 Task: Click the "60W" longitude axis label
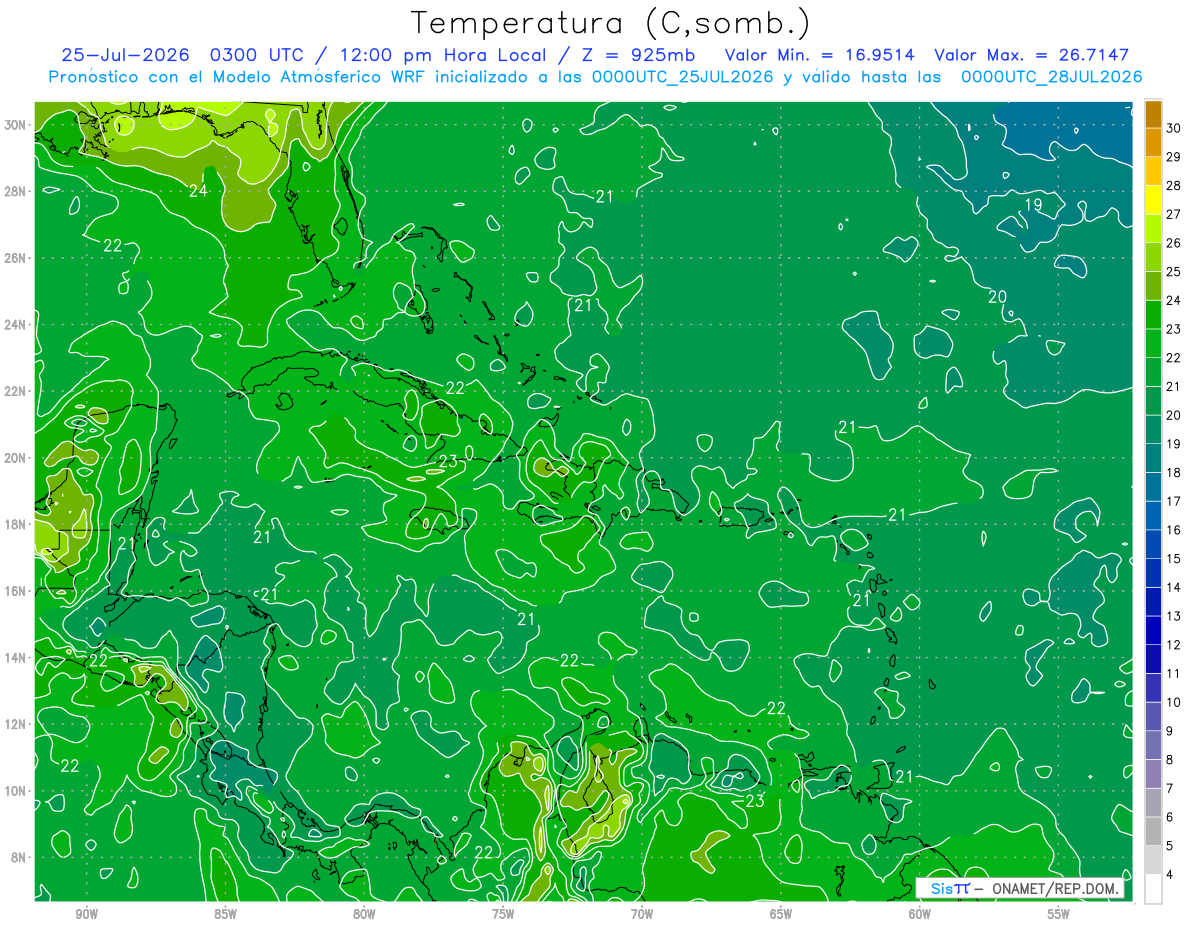click(920, 913)
